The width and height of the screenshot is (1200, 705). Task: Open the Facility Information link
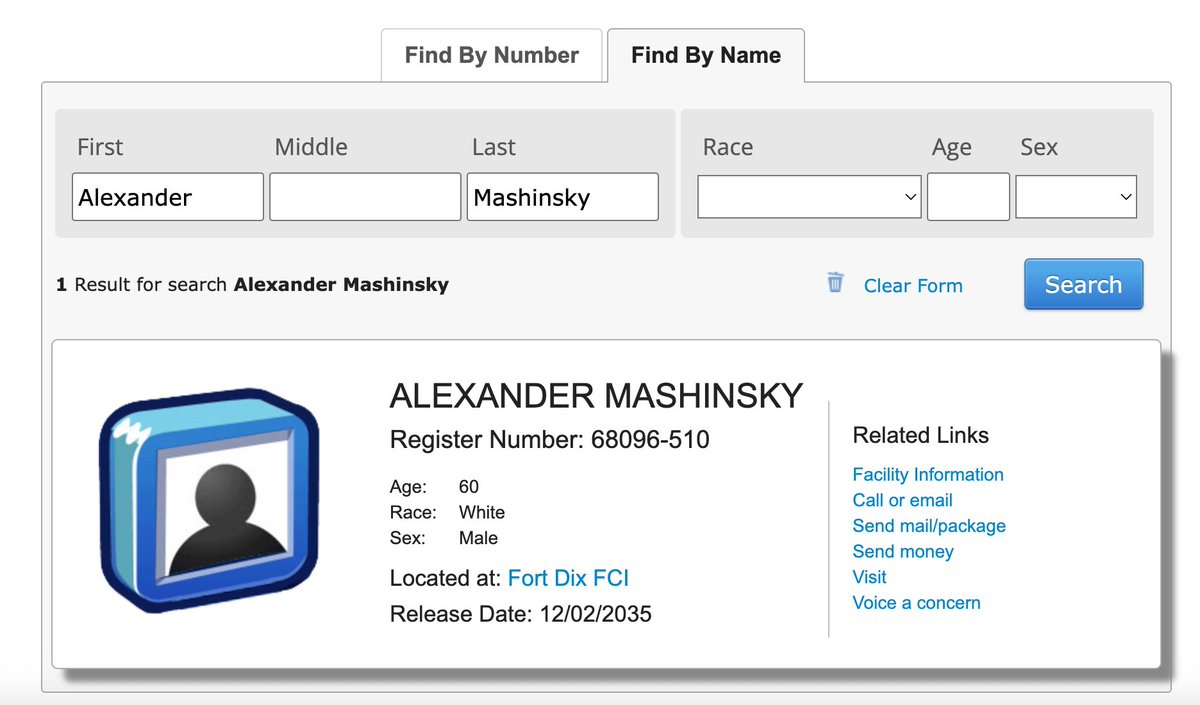click(x=928, y=475)
